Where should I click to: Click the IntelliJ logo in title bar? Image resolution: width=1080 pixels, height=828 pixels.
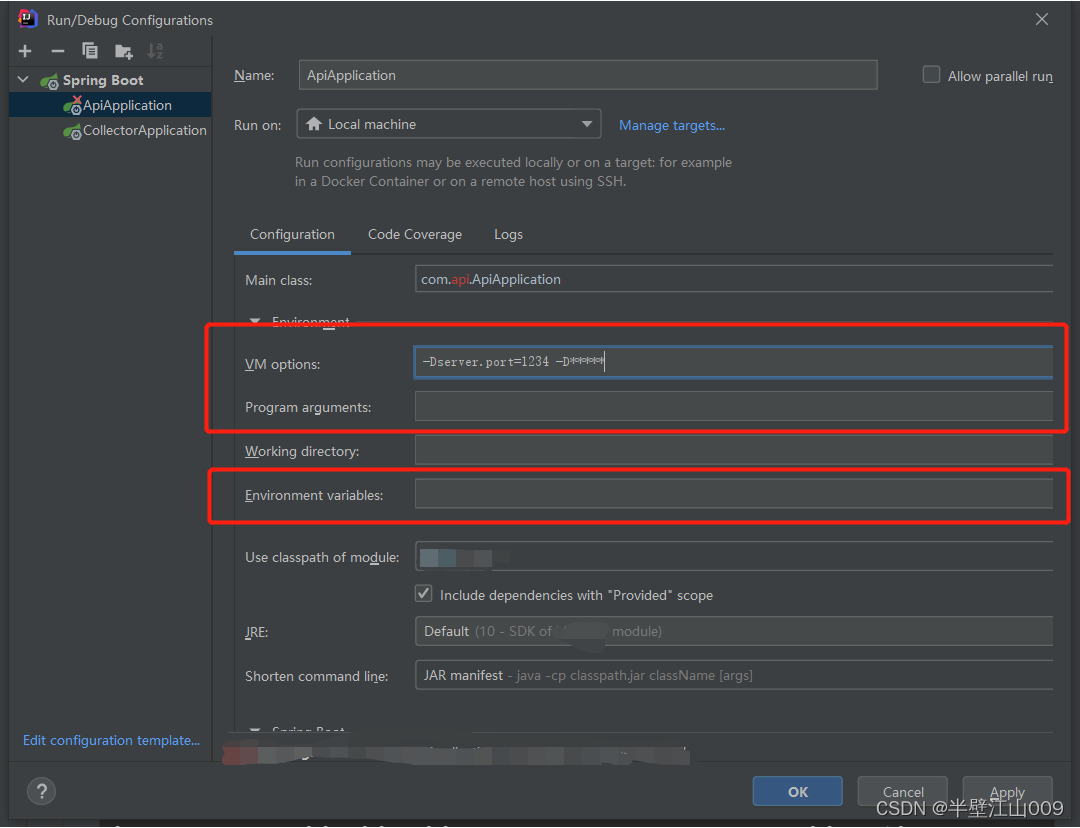[28, 19]
